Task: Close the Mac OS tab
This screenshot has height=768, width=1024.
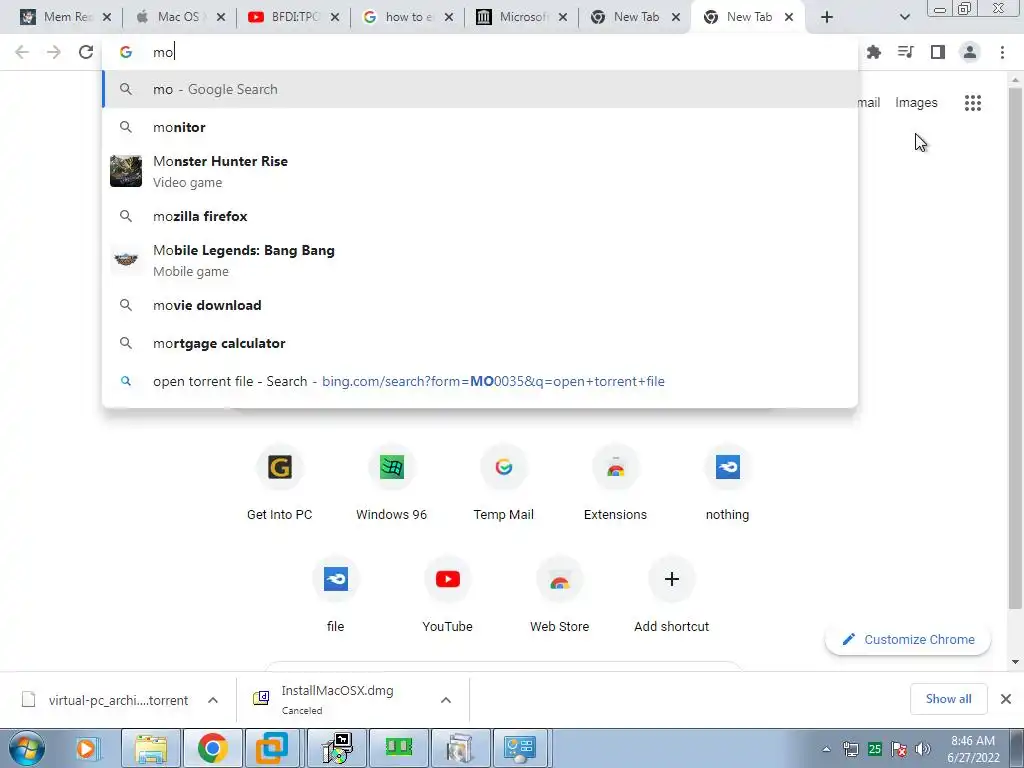Action: click(221, 18)
